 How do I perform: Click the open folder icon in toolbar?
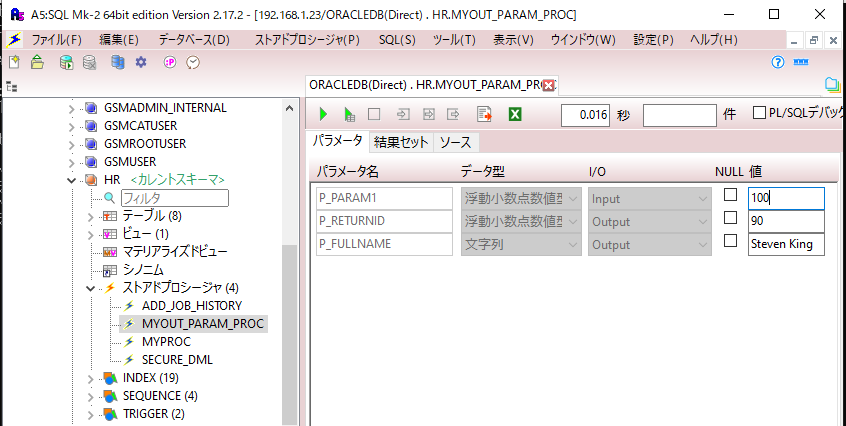(37, 62)
